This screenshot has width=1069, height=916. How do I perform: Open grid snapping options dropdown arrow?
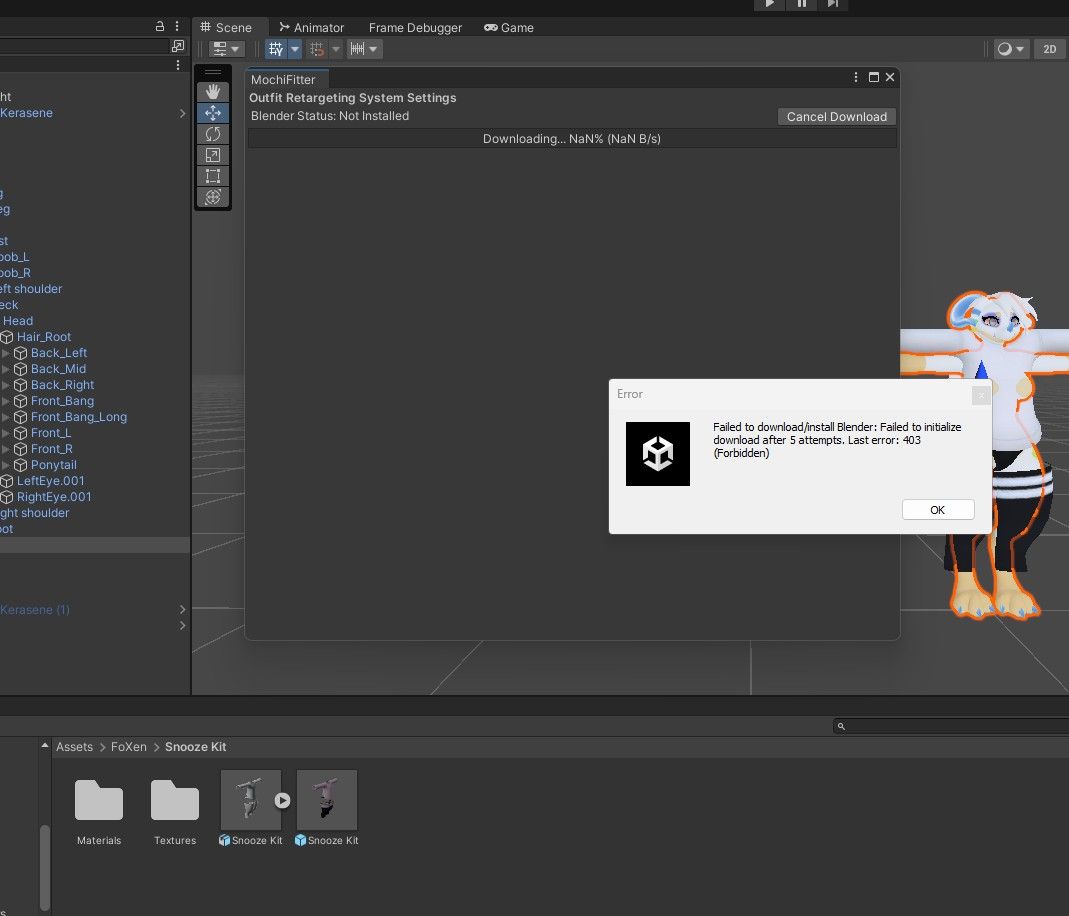point(295,49)
